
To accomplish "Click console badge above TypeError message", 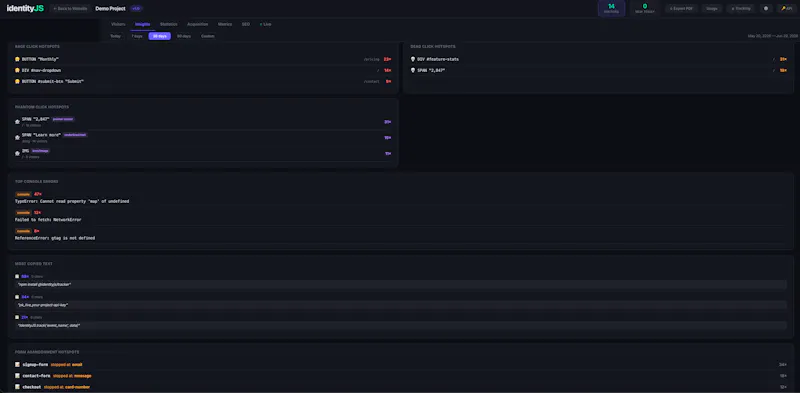I will pos(23,194).
